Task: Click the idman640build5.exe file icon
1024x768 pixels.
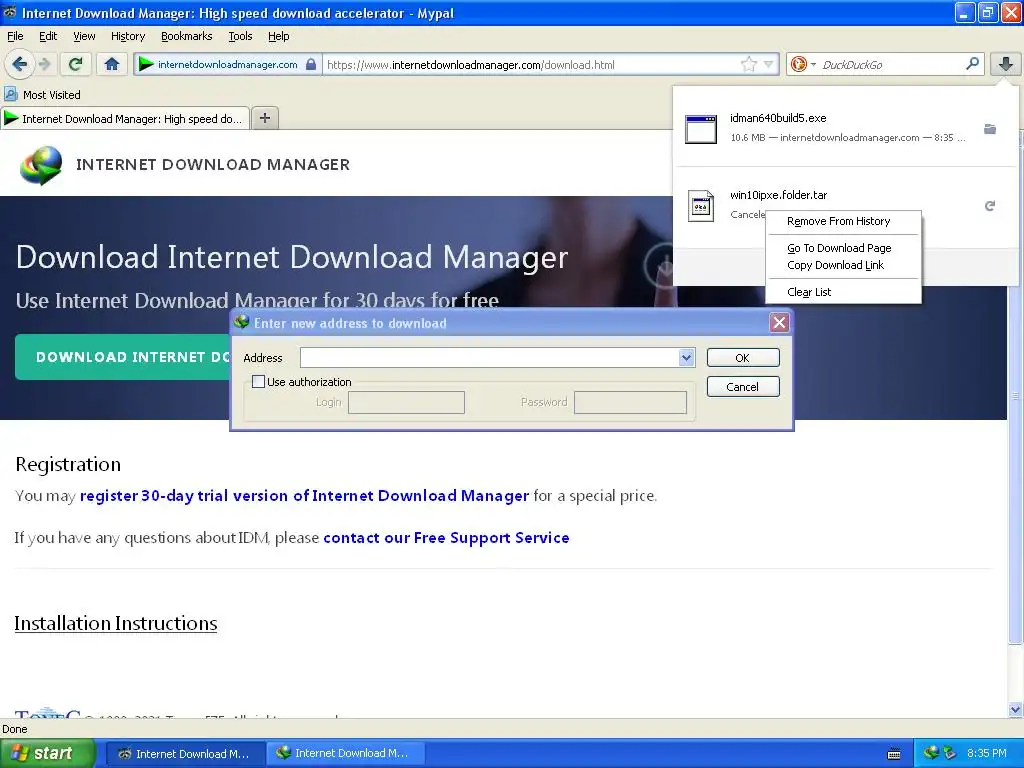Action: click(701, 129)
